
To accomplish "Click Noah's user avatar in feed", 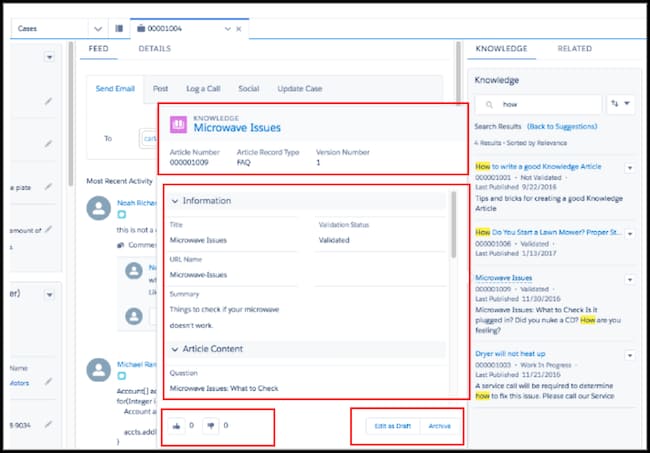I will [x=98, y=207].
